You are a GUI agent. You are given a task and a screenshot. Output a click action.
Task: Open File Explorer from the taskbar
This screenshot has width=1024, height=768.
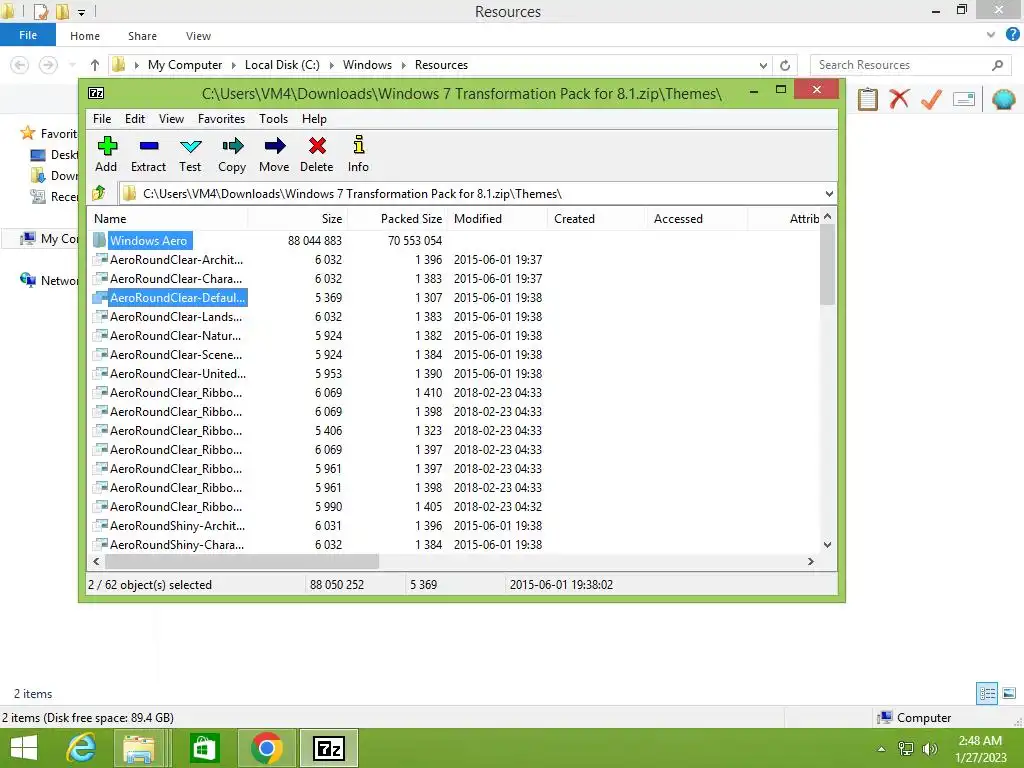(x=138, y=748)
